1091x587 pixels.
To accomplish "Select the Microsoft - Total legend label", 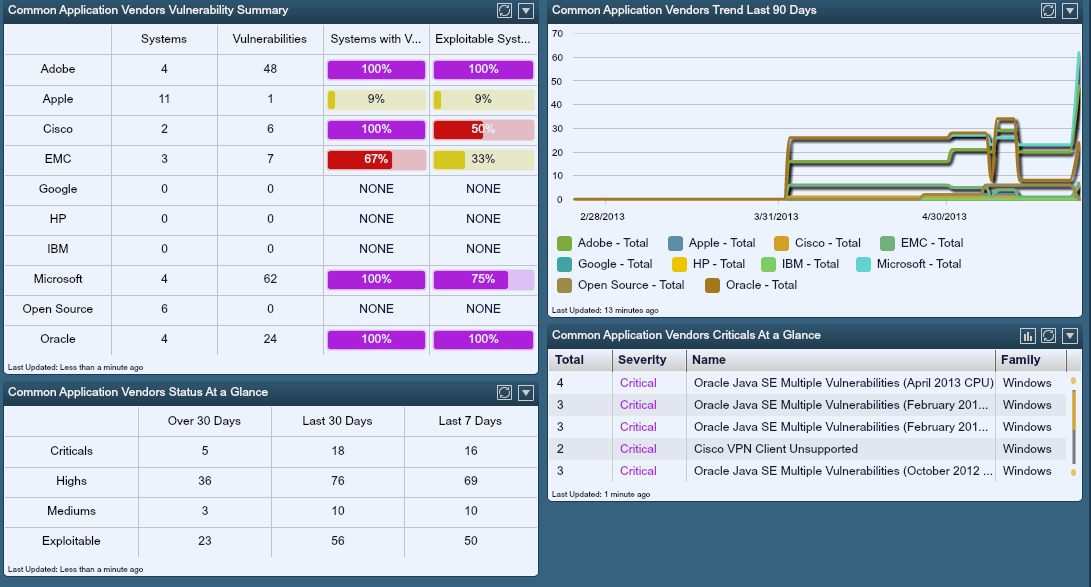I will tap(918, 264).
